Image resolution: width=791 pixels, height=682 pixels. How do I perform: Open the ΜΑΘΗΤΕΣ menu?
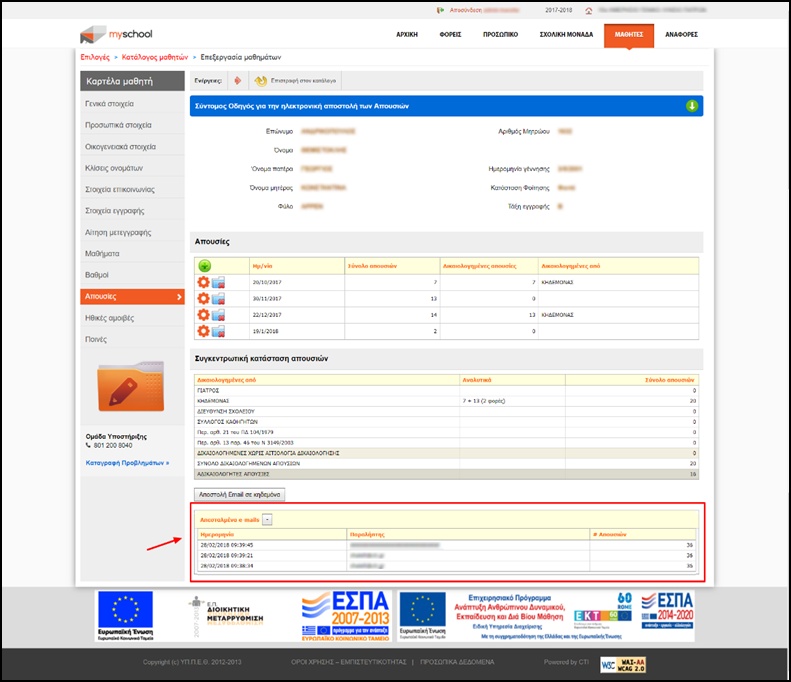tap(628, 34)
